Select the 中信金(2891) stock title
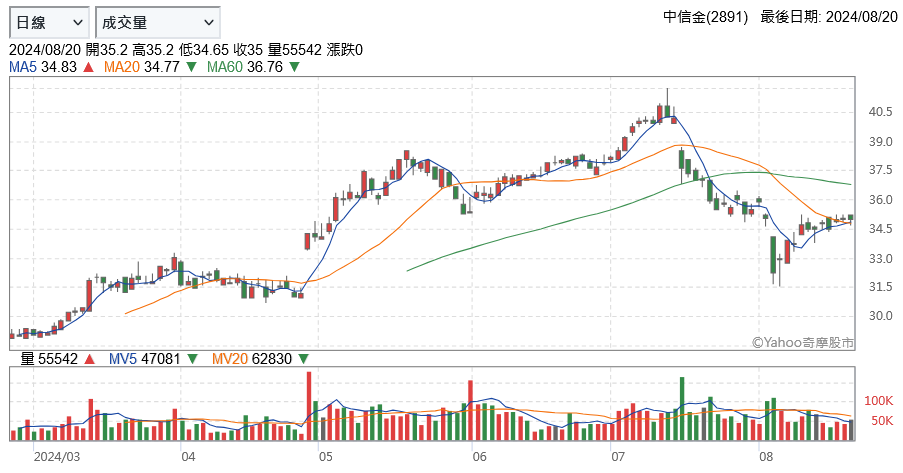The width and height of the screenshot is (903, 473). 705,17
